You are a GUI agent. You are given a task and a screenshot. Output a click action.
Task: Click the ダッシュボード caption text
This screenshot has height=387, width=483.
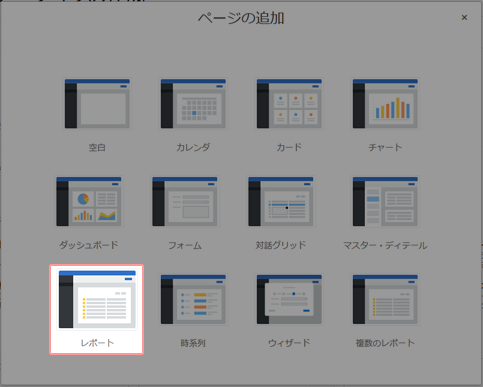pyautogui.click(x=89, y=245)
